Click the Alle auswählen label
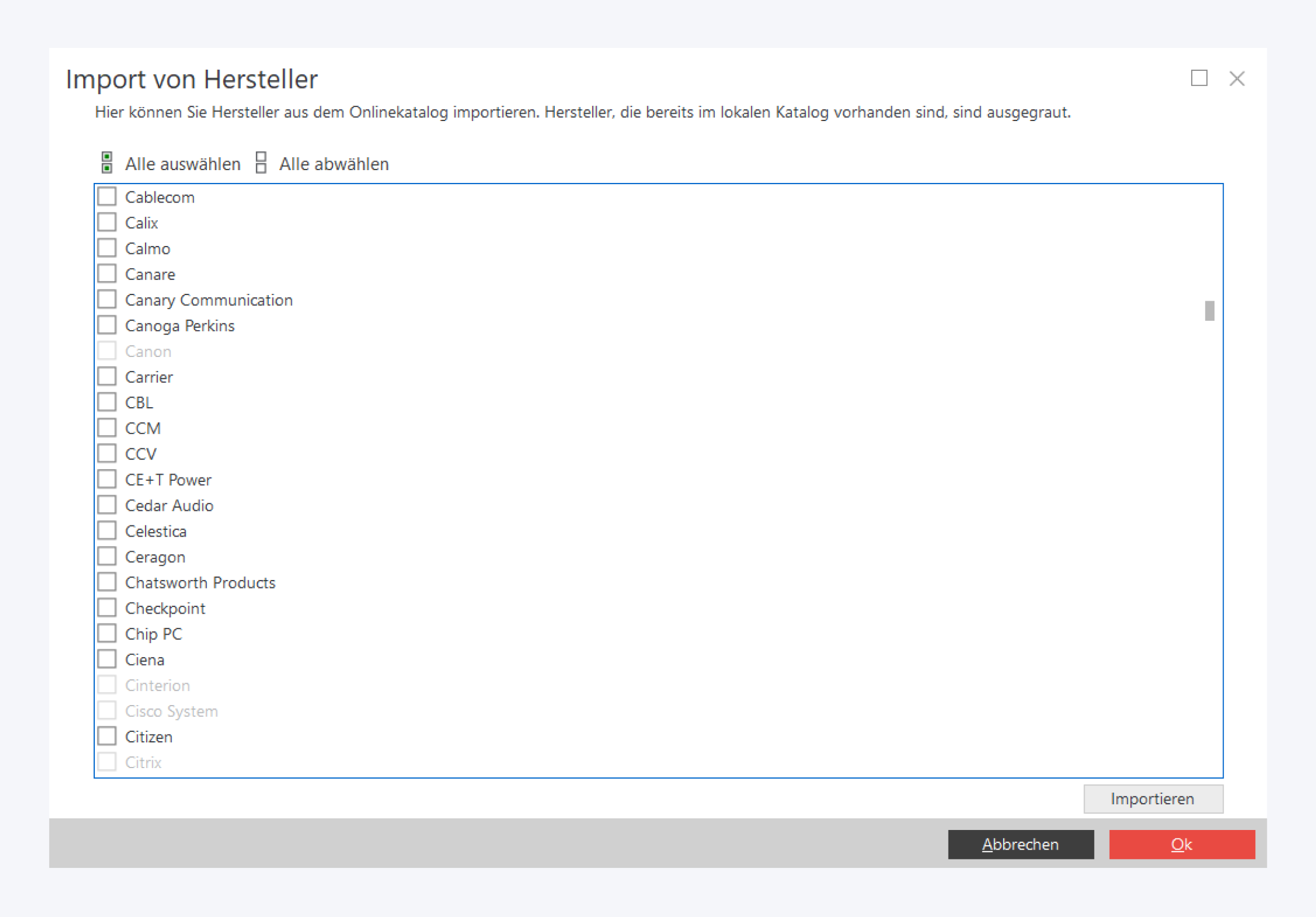Screen dimensions: 1316x917 tap(183, 164)
